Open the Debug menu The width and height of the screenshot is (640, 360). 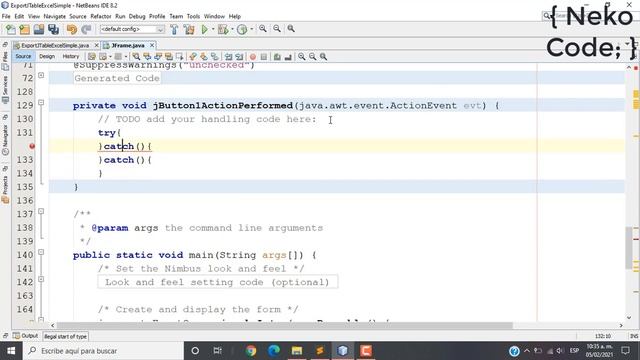pos(137,16)
